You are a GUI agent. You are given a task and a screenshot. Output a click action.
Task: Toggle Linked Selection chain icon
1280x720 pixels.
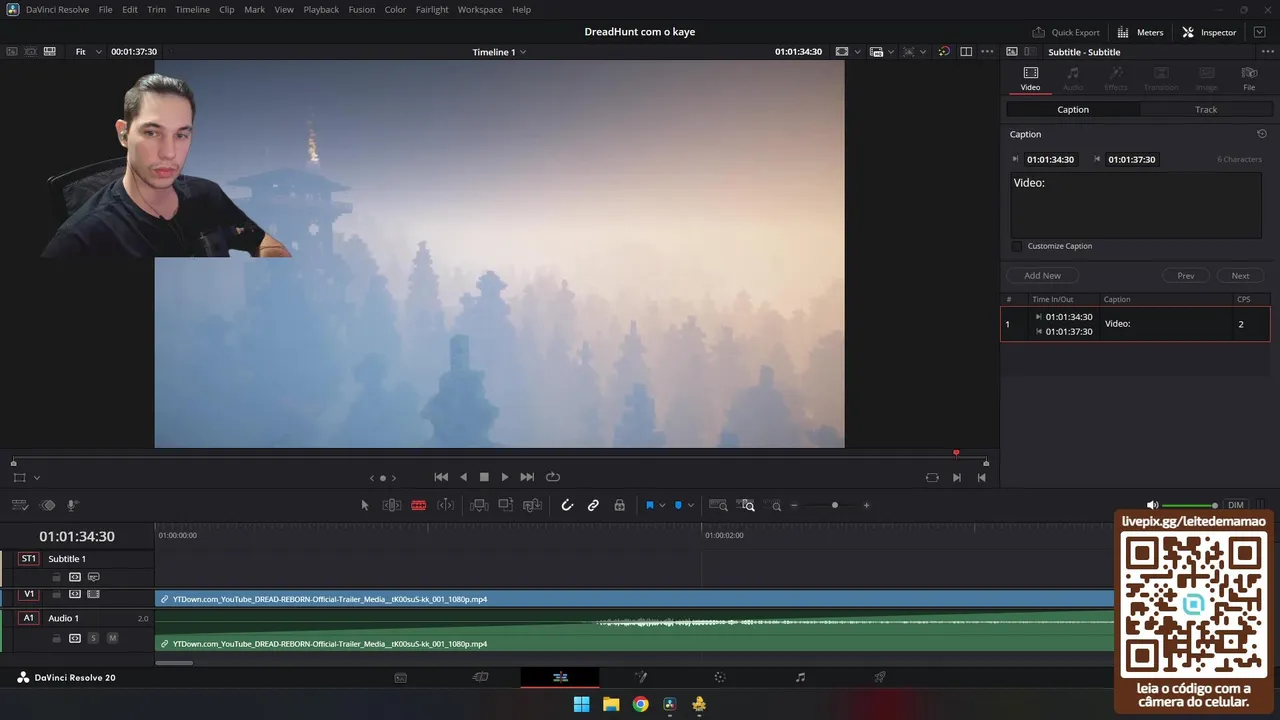point(593,505)
